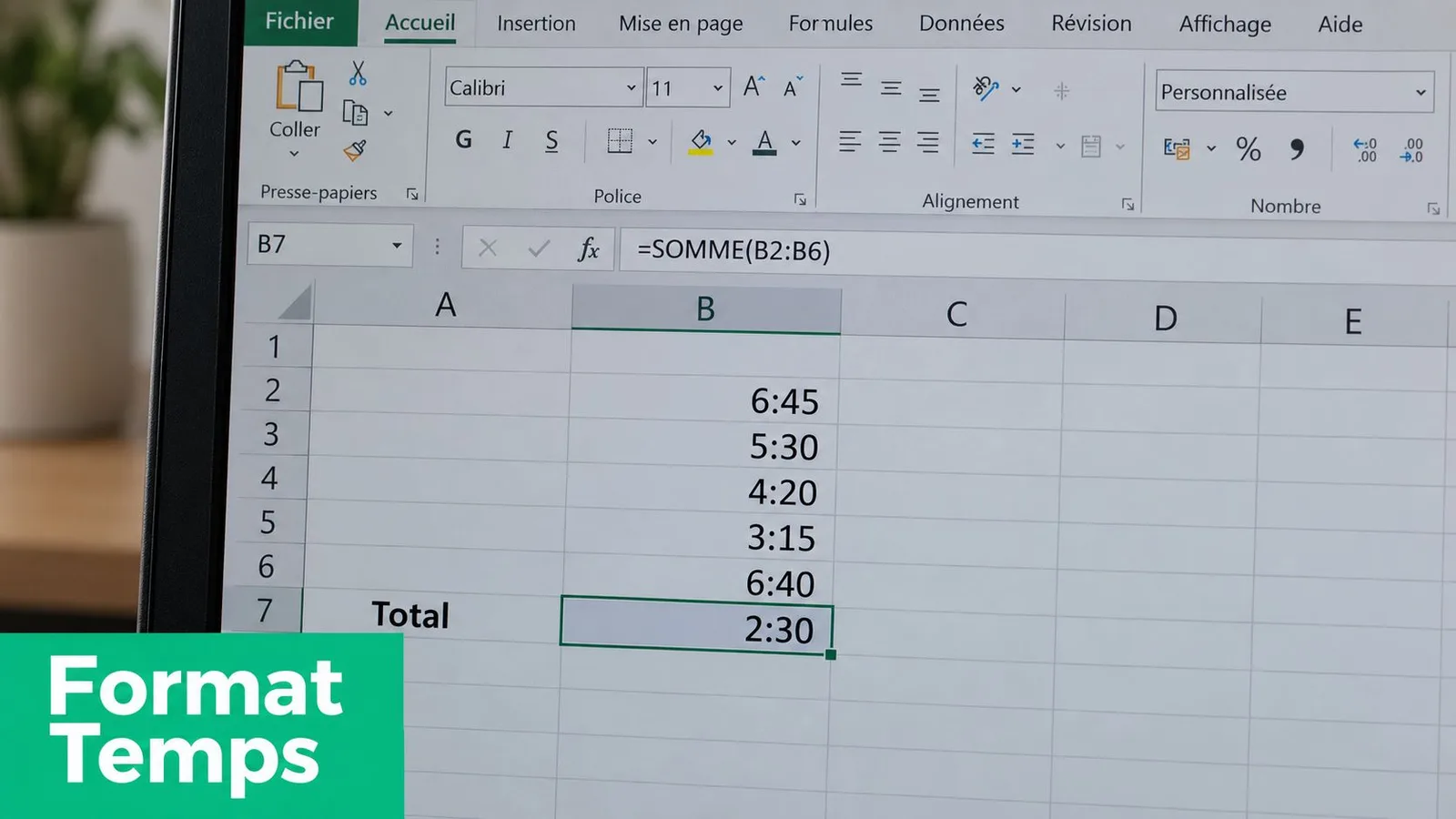The width and height of the screenshot is (1456, 819).
Task: Increase the cell indent
Action: pyautogui.click(x=1023, y=145)
